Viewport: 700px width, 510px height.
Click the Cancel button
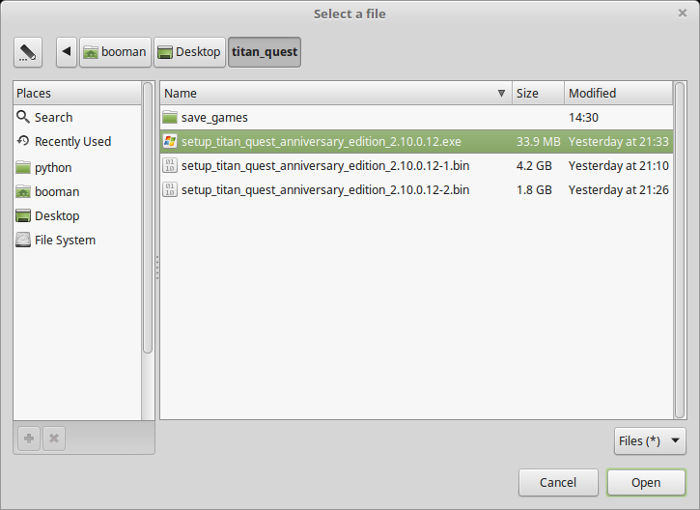point(558,482)
